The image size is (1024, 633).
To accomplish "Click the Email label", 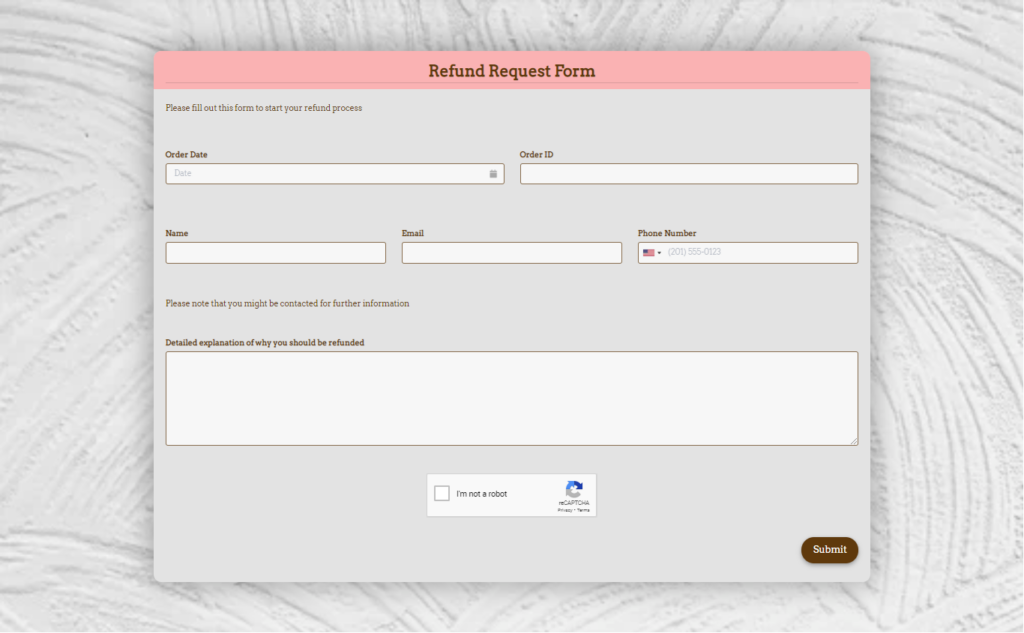I will tap(413, 233).
